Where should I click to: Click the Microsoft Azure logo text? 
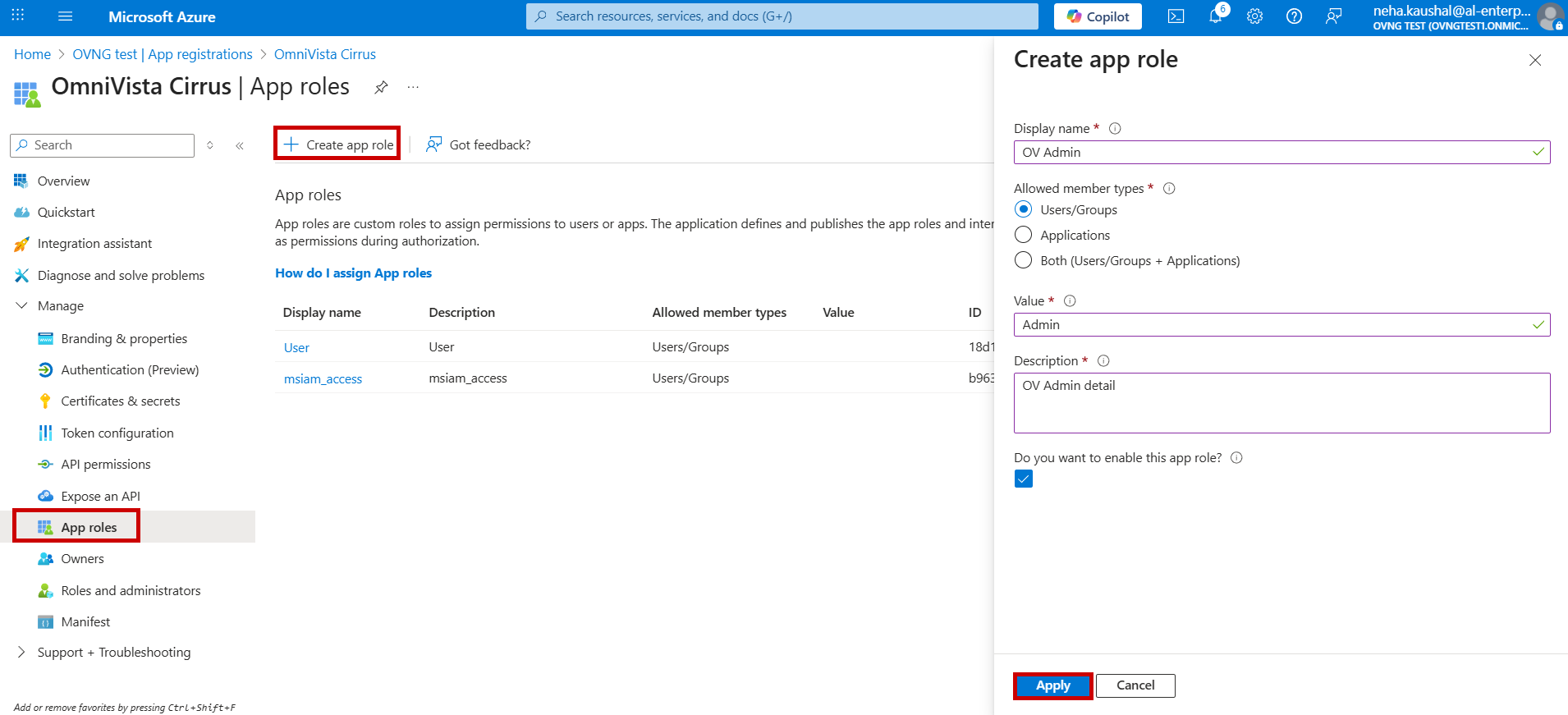pyautogui.click(x=162, y=16)
